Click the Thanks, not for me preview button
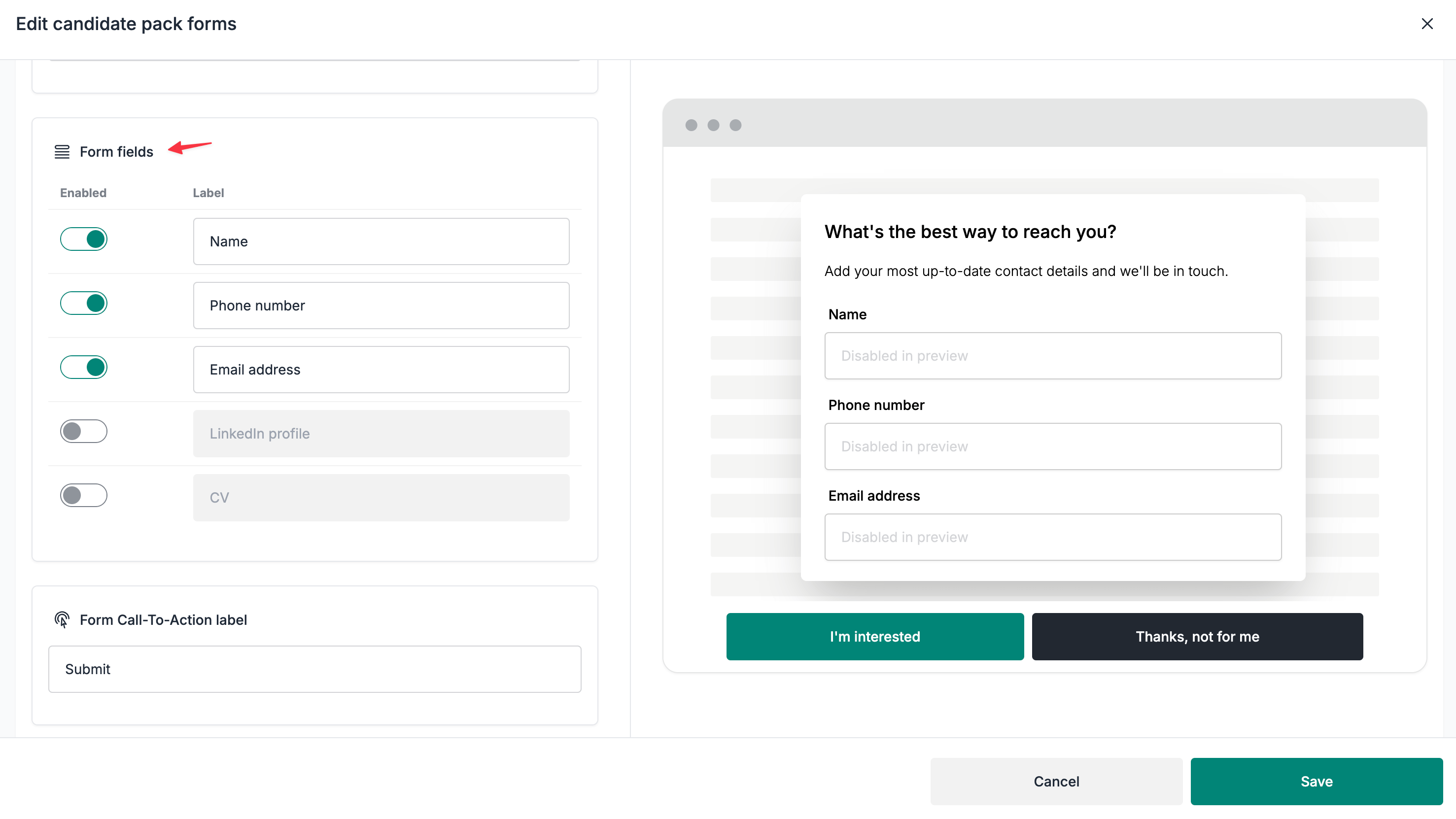 1197,637
